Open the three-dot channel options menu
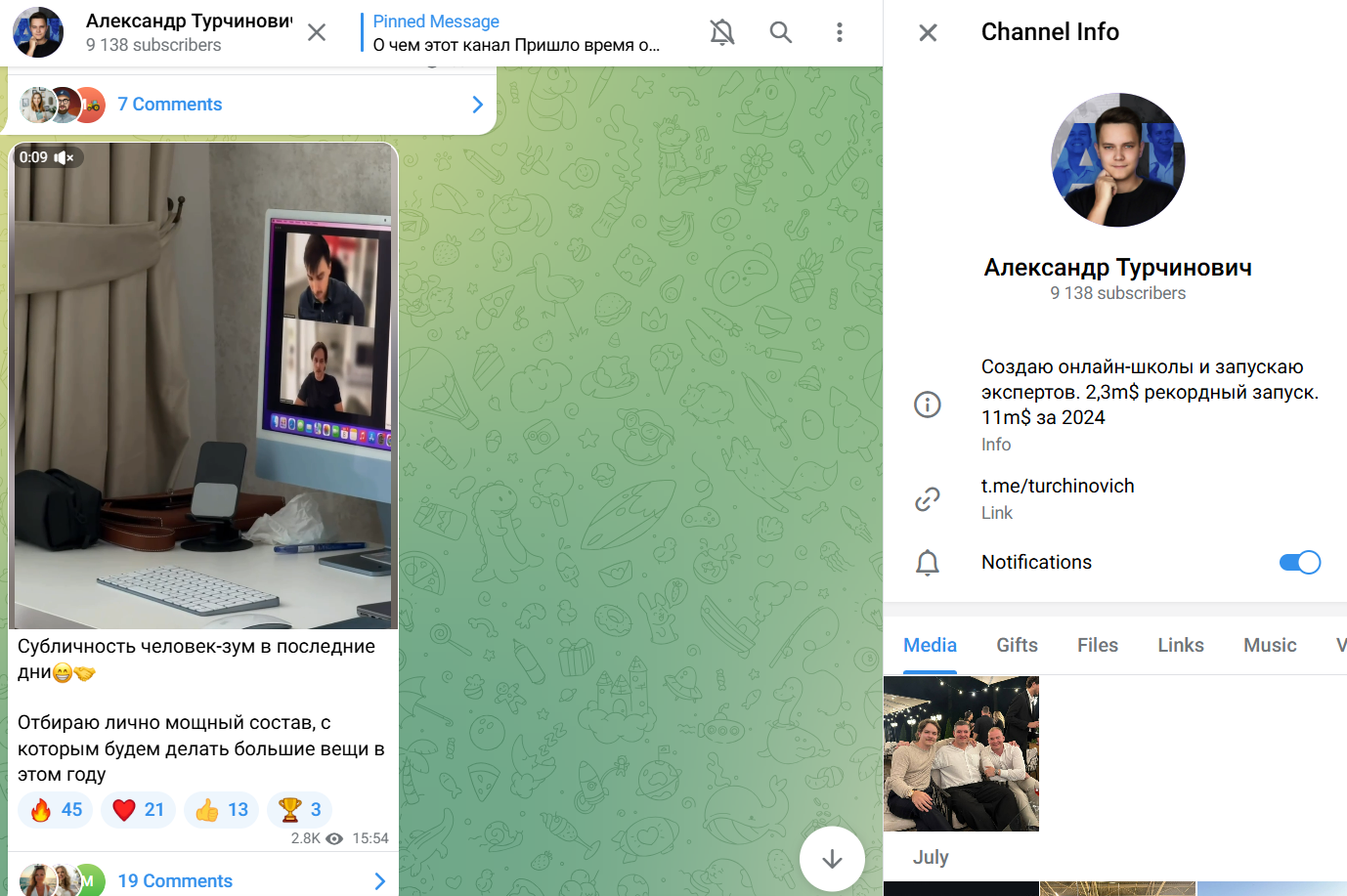The image size is (1347, 896). point(840,31)
